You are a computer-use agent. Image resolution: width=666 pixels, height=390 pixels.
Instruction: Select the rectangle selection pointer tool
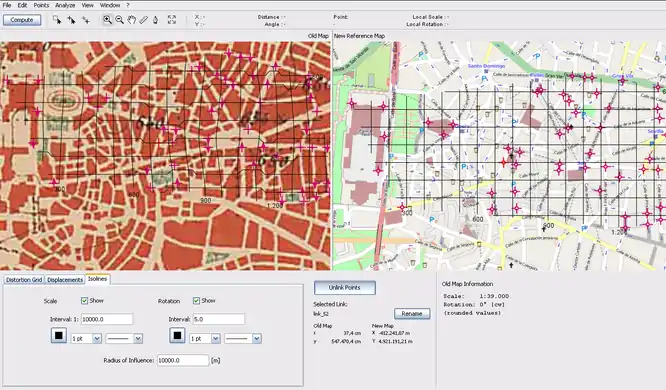tap(56, 20)
